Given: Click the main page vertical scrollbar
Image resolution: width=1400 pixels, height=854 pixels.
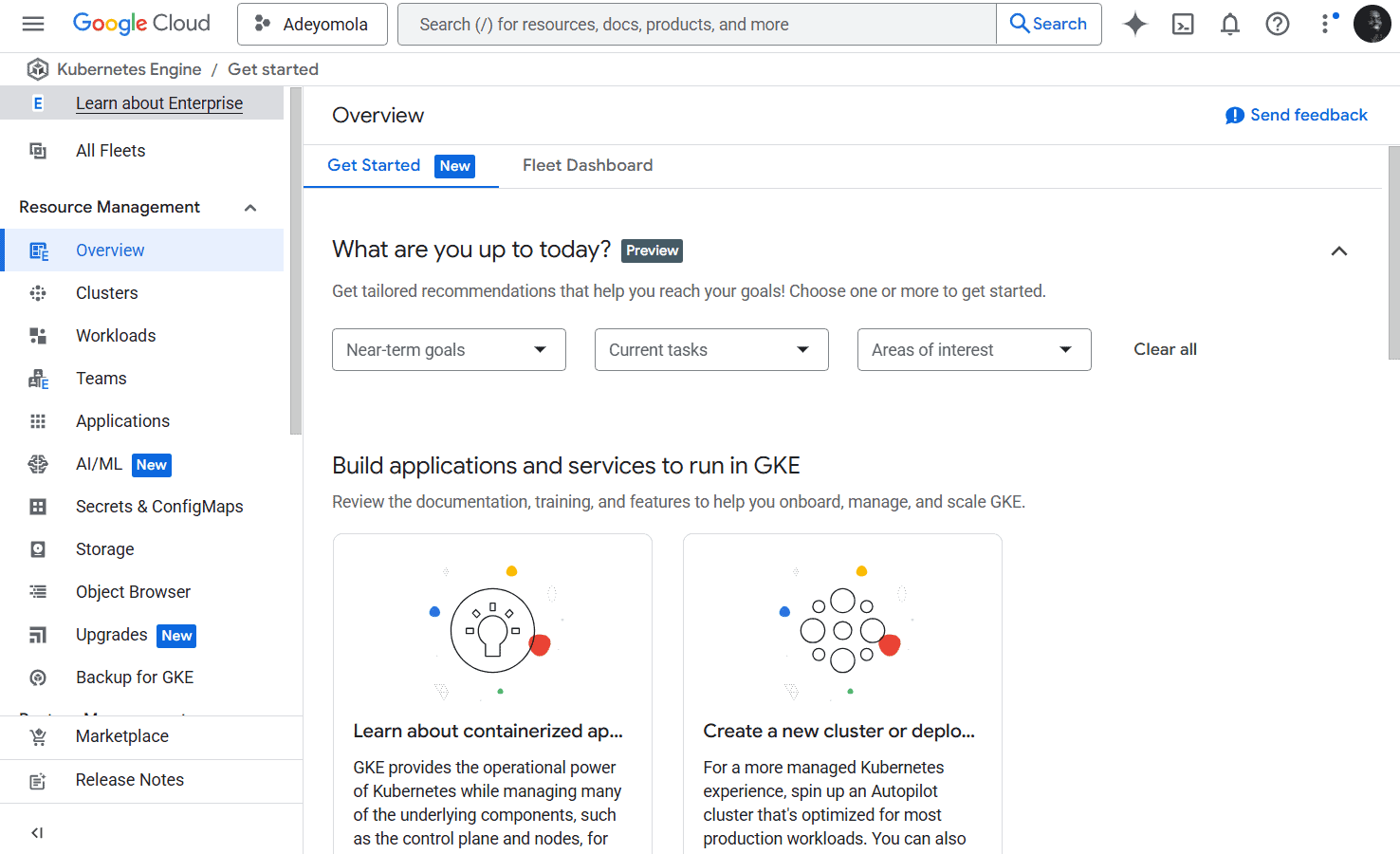Looking at the screenshot, I should 1393,252.
